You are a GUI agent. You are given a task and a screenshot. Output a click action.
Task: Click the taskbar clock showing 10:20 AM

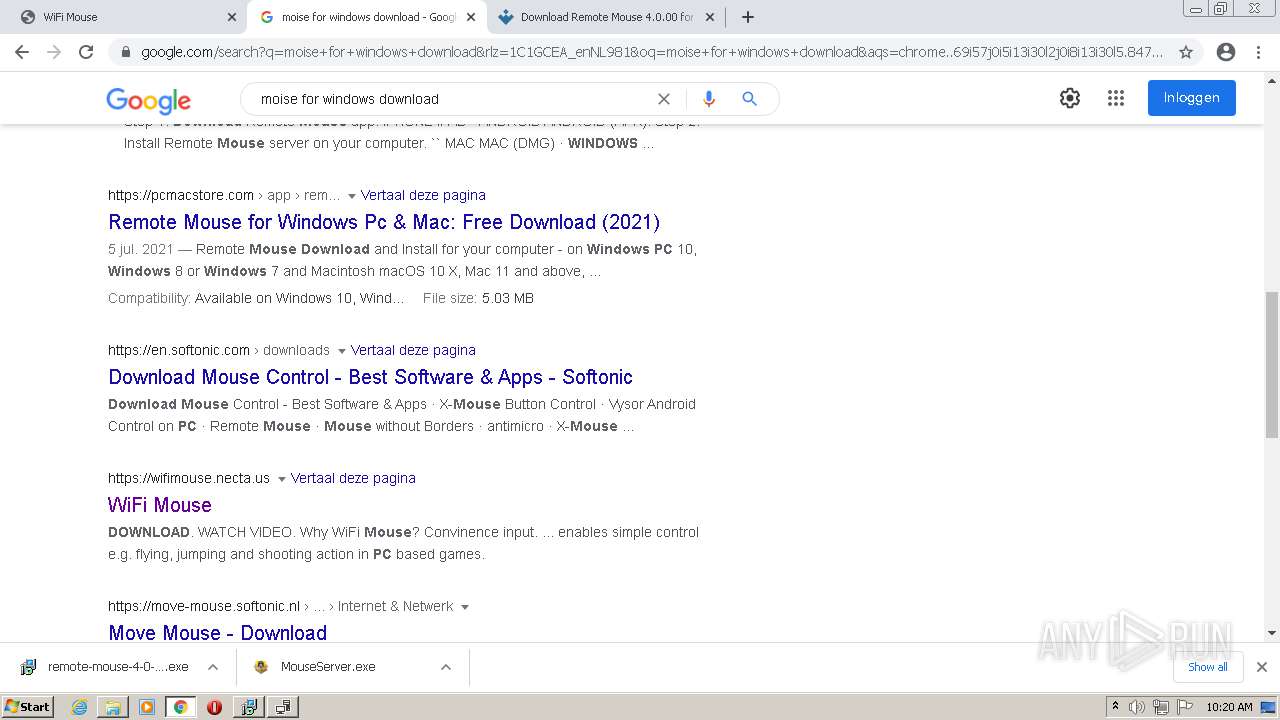click(1229, 707)
